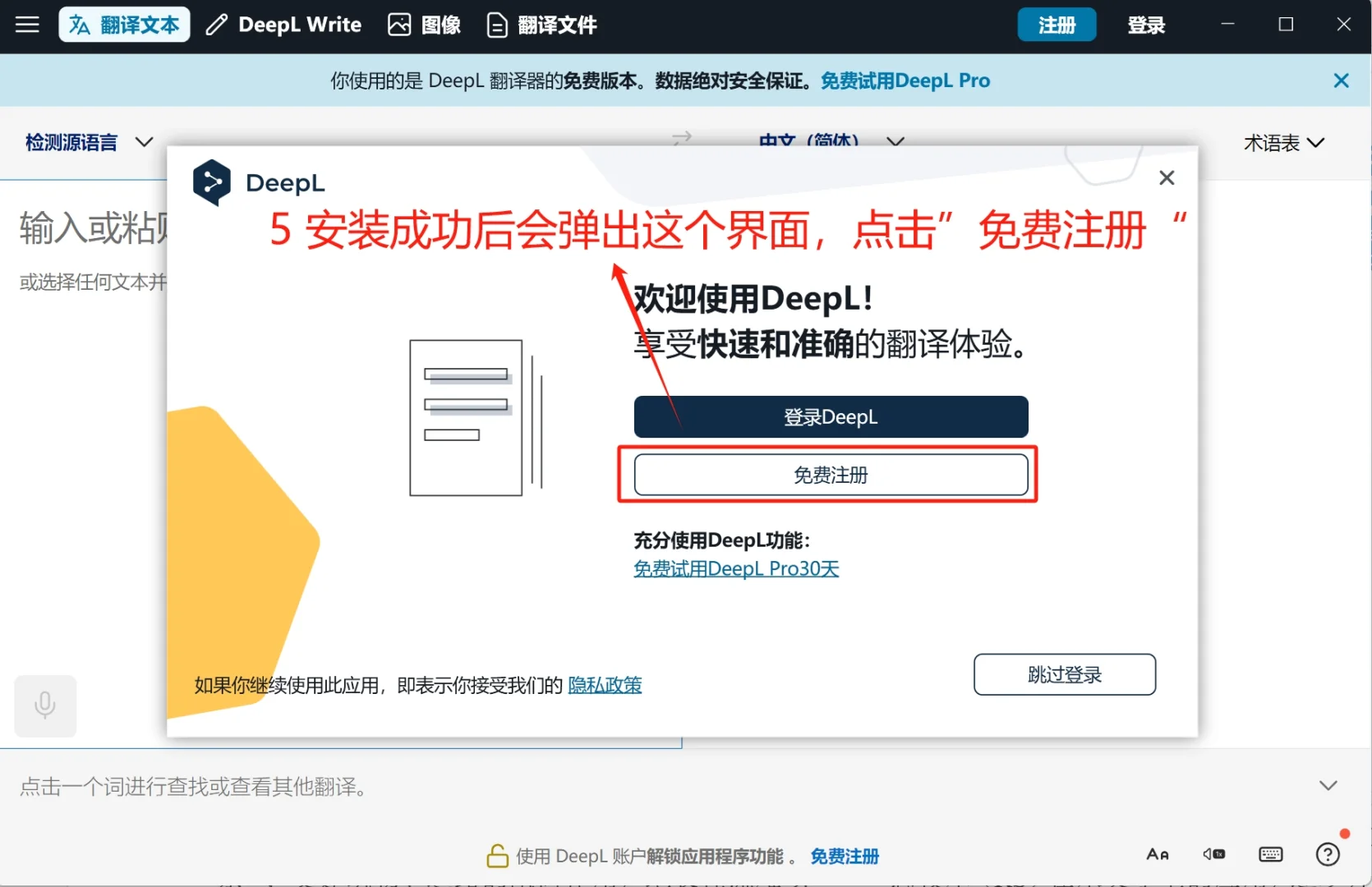Open DeepL Write
1372x887 pixels.
283,25
